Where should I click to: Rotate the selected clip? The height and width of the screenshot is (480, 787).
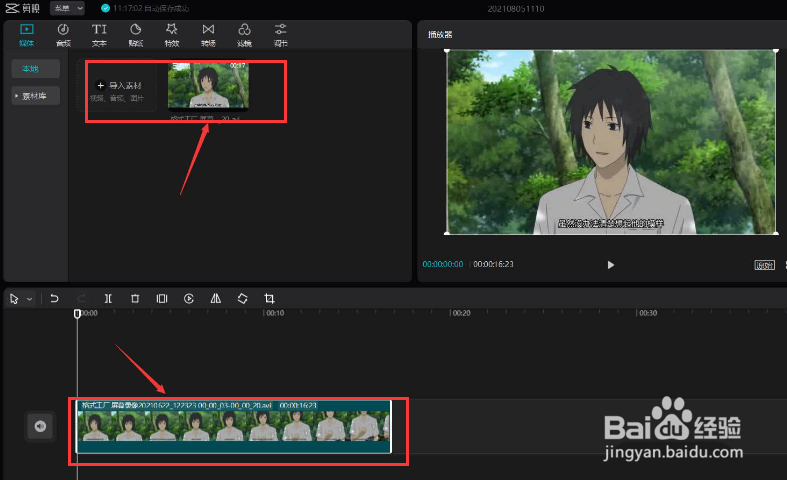[x=242, y=299]
